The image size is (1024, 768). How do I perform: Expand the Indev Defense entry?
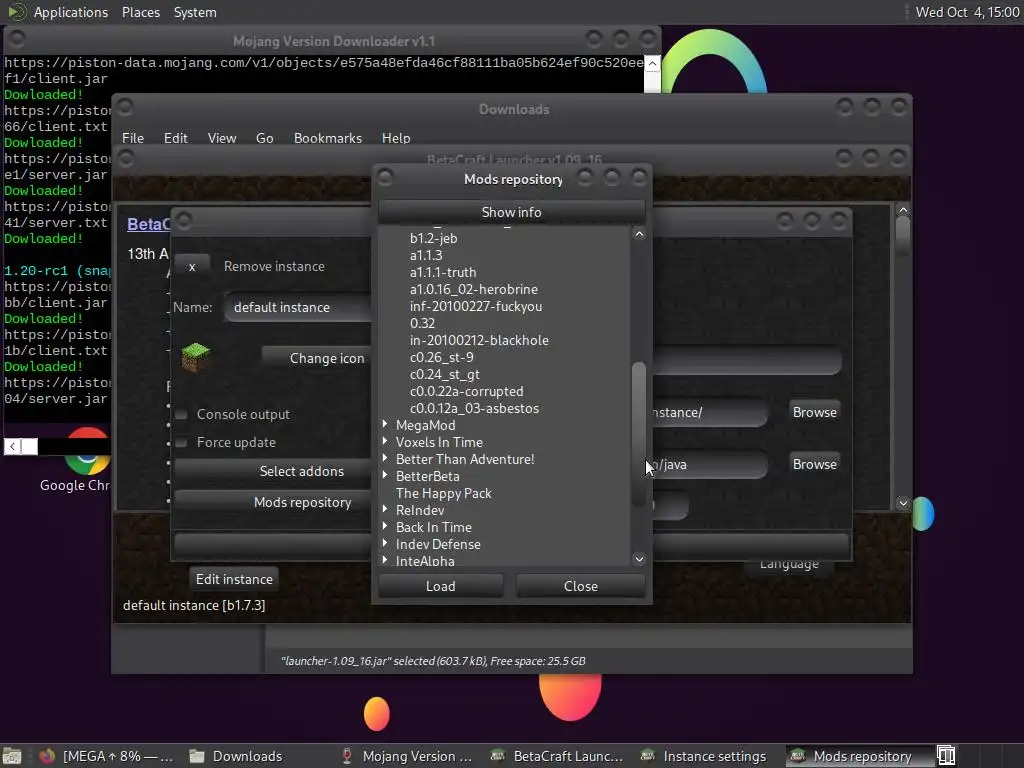[385, 543]
